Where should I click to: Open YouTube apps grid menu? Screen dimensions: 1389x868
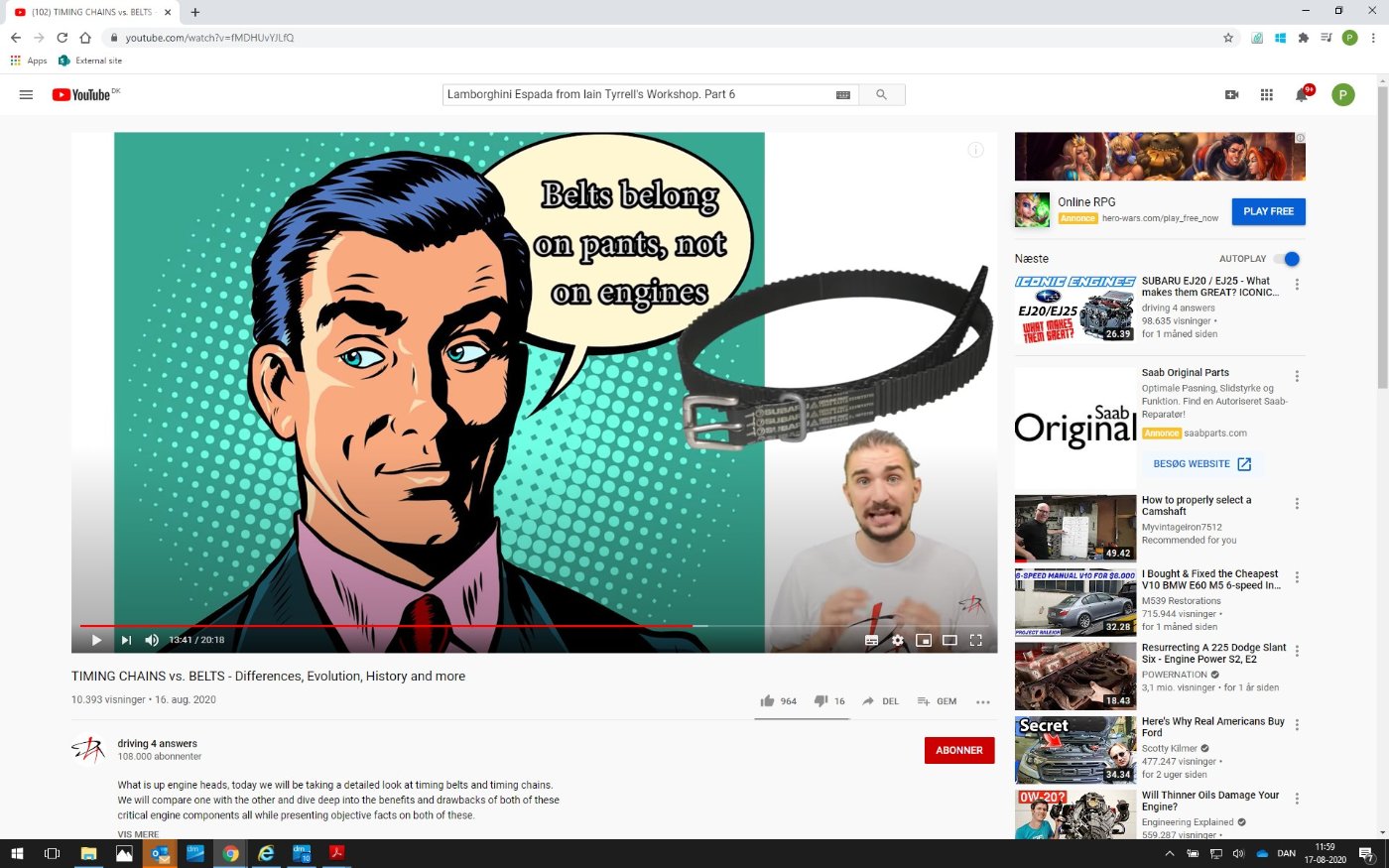[1267, 95]
